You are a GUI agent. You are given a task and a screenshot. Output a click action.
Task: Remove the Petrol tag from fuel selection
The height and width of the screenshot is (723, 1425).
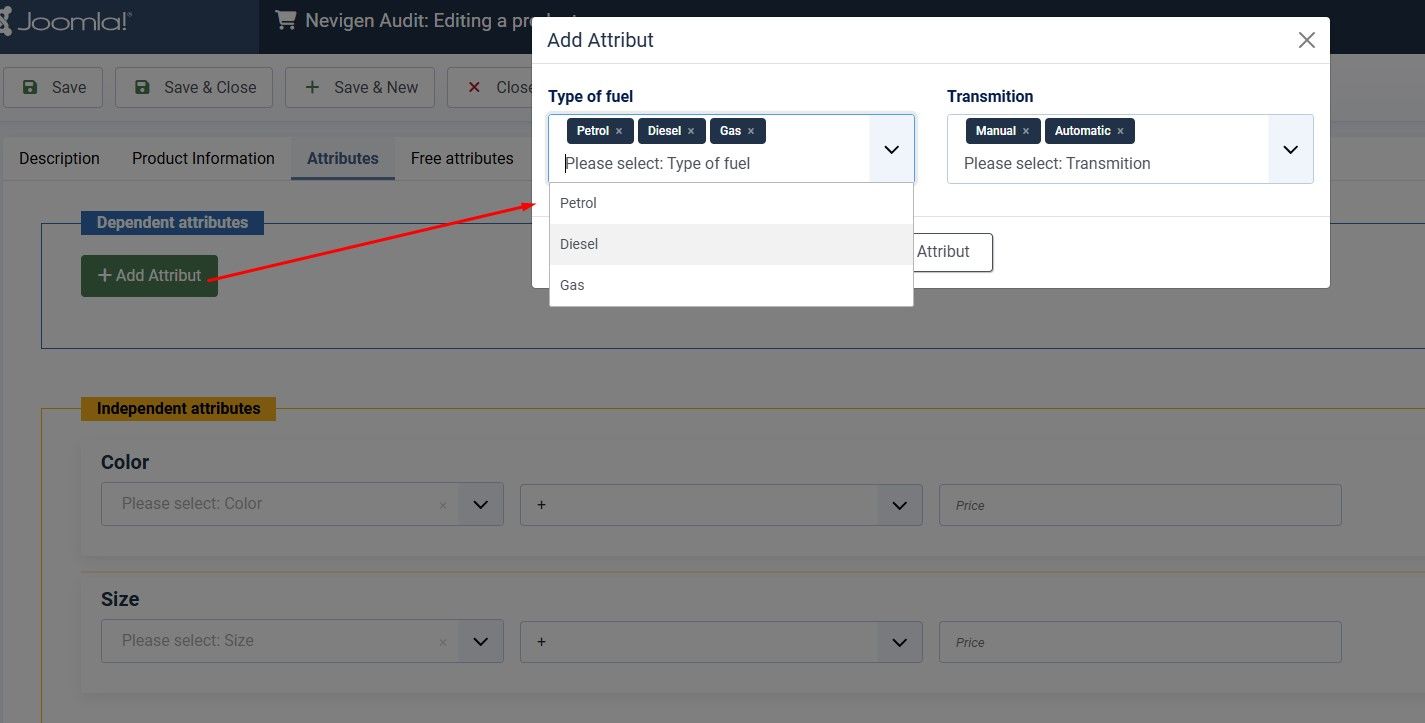click(619, 131)
